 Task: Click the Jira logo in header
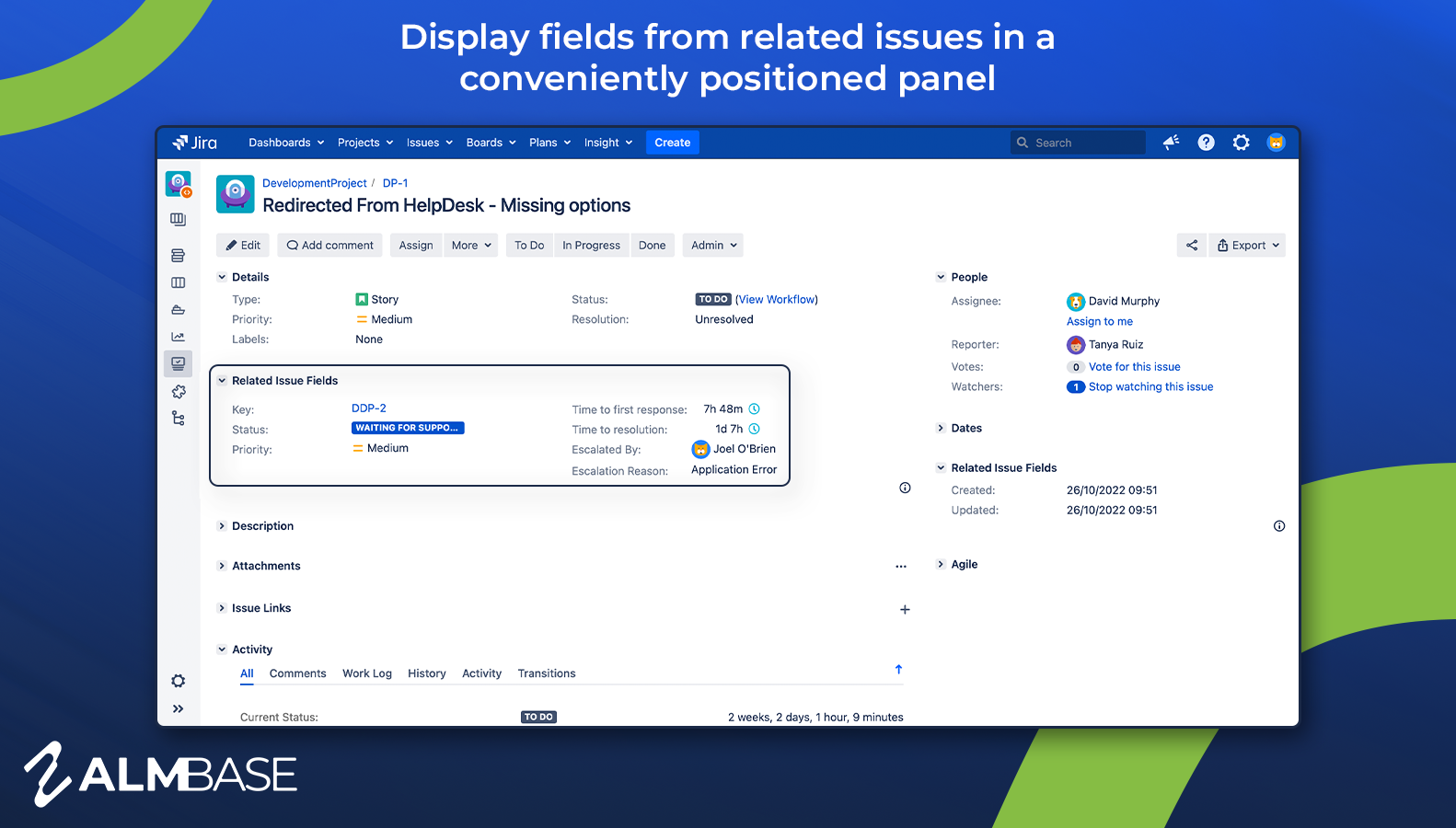click(x=194, y=143)
